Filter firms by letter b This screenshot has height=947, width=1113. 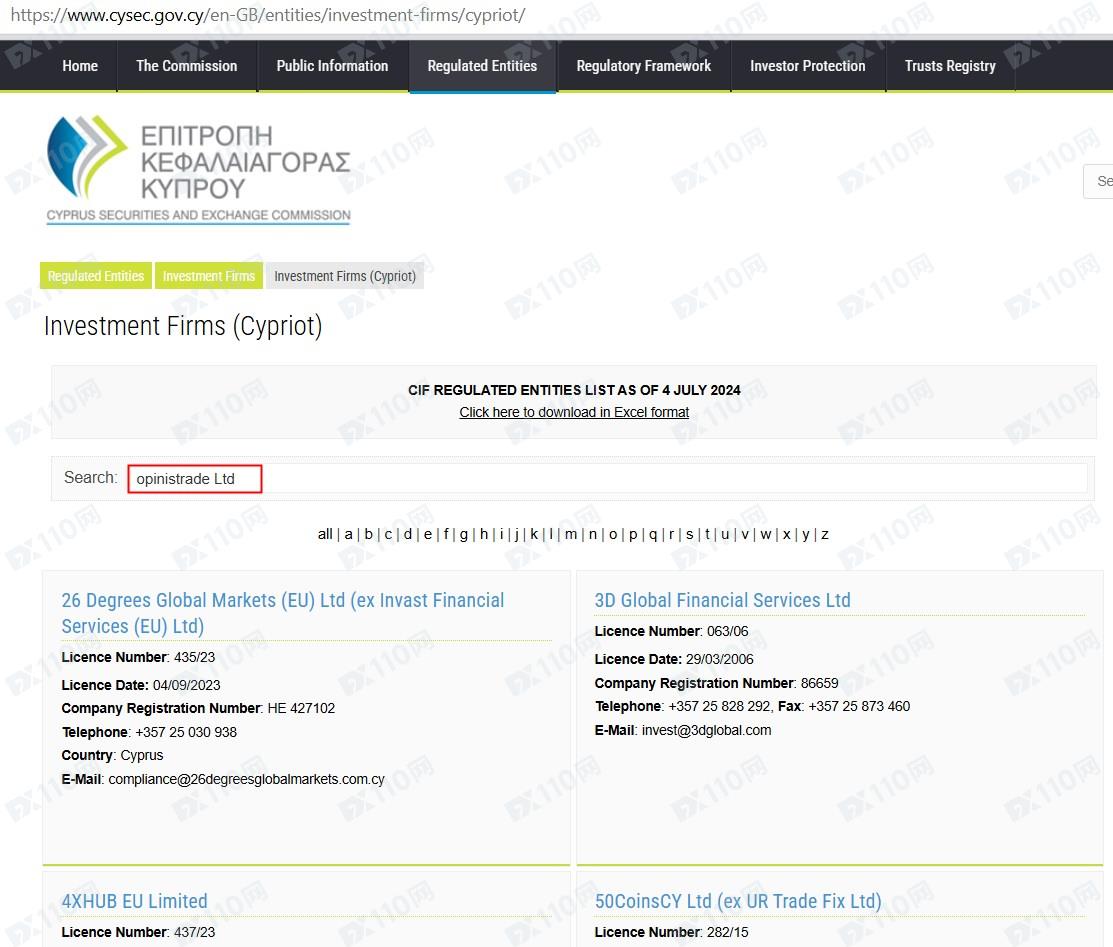point(368,534)
